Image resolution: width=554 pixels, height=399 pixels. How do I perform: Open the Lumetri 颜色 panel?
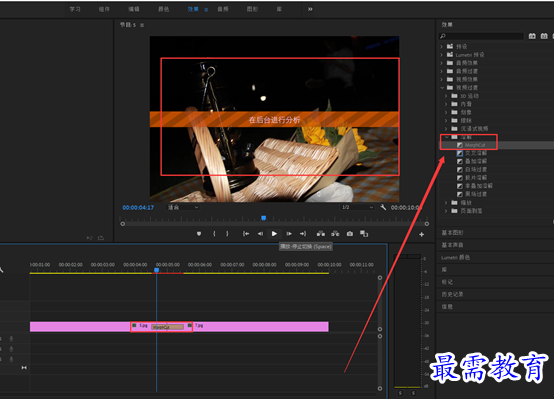455,257
